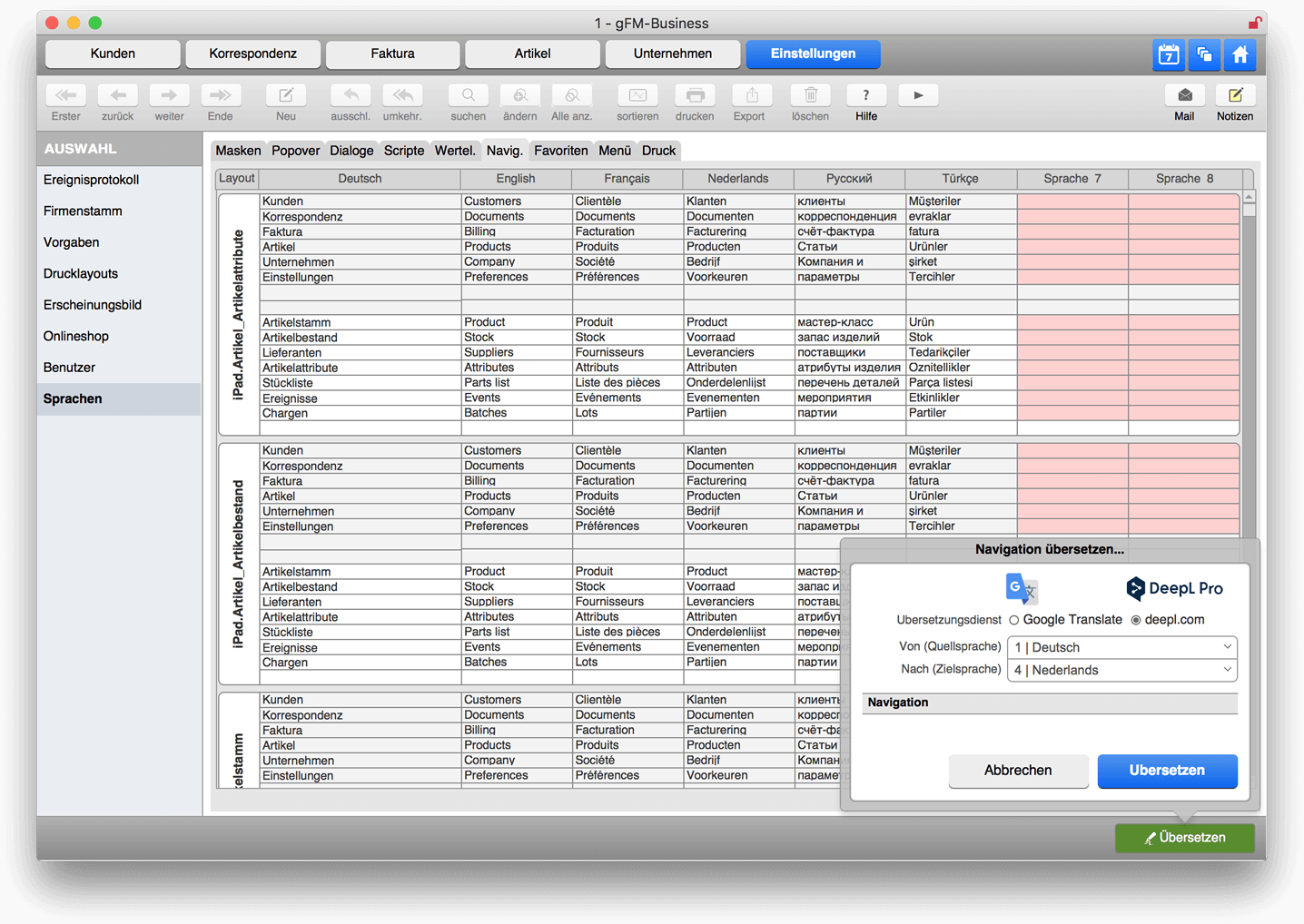Open Notizen notes icon
Screen dimensions: 1304x924
[x=1235, y=95]
